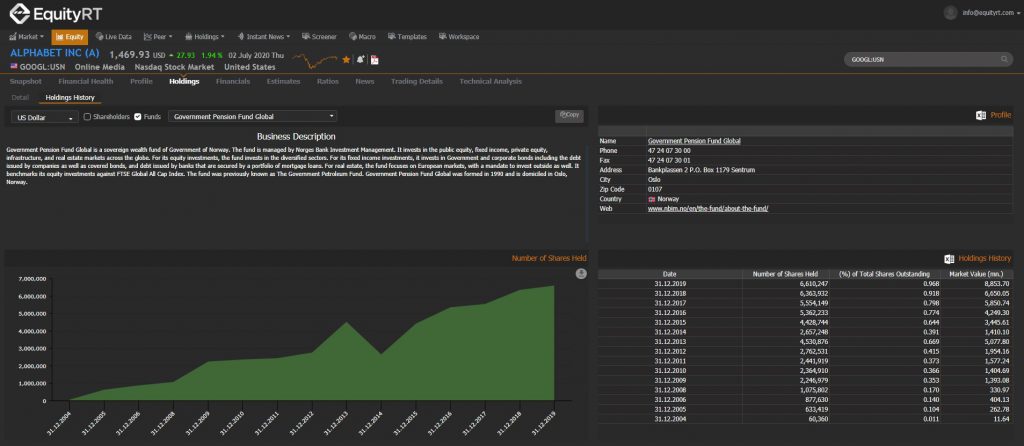
Task: Select the Zip Code value 0107
Action: 655,189
